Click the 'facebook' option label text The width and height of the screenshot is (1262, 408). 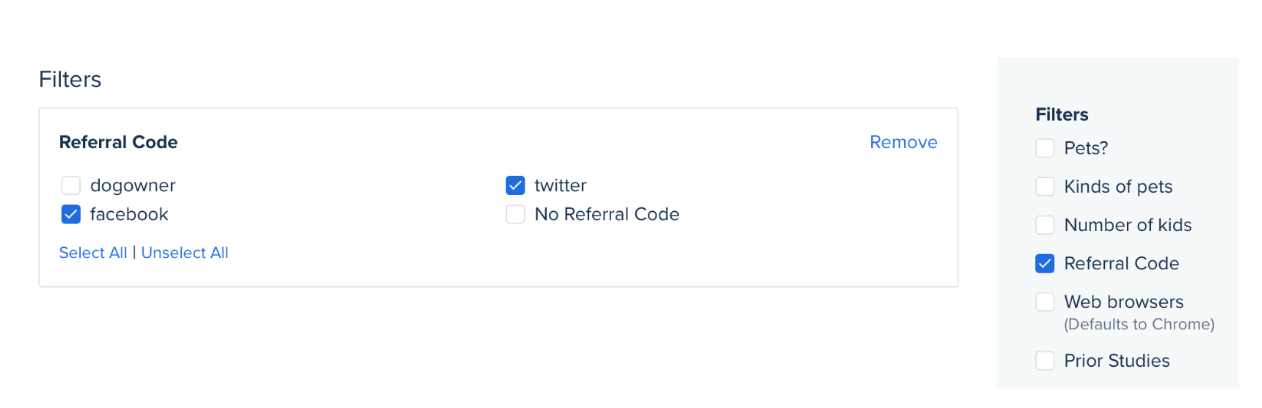(129, 214)
